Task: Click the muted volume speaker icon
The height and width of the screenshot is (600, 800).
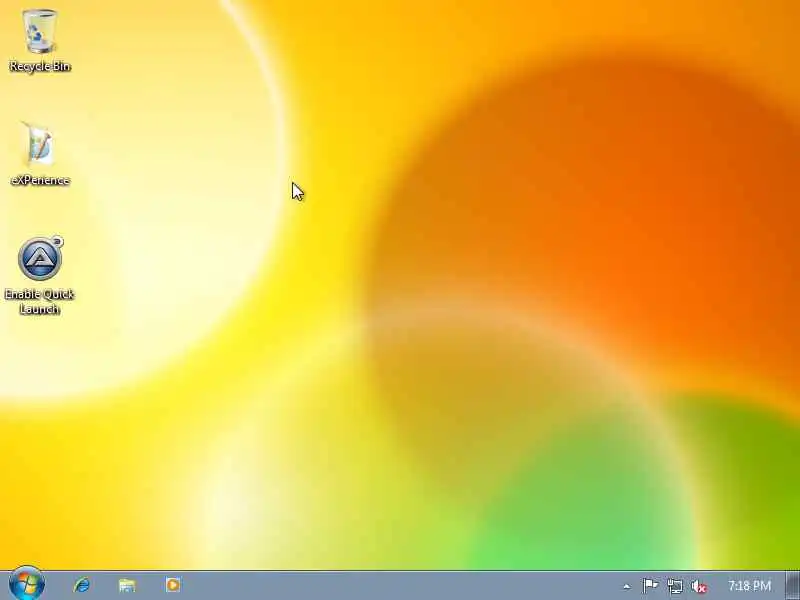Action: click(699, 586)
